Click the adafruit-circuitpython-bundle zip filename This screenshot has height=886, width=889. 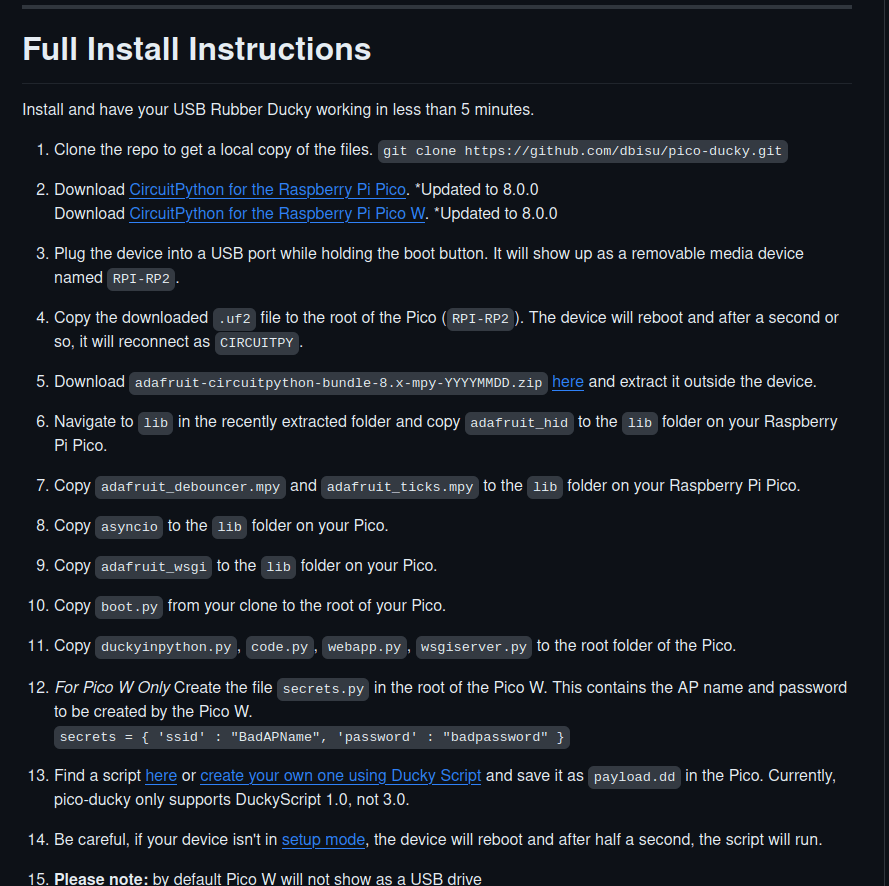pos(338,382)
